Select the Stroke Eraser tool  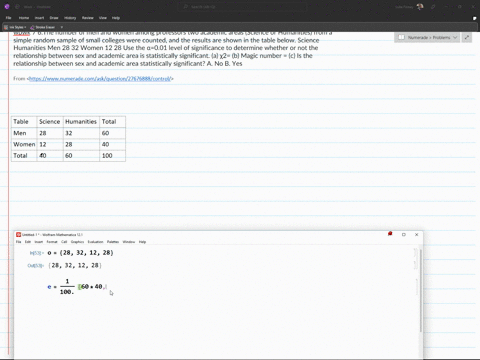coord(43,27)
